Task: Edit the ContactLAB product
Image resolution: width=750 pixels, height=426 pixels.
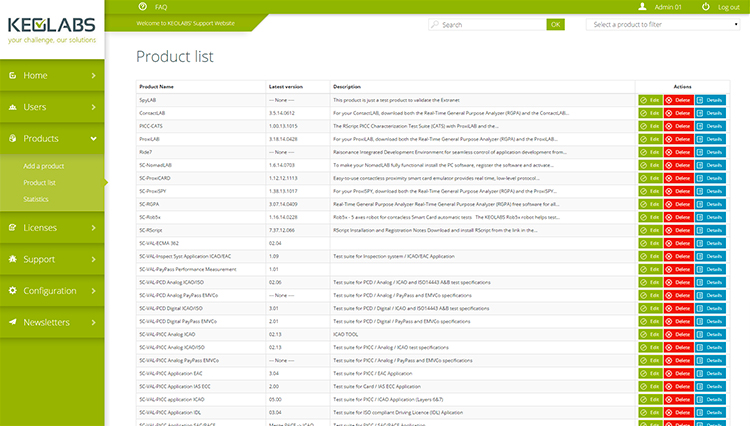Action: click(651, 113)
